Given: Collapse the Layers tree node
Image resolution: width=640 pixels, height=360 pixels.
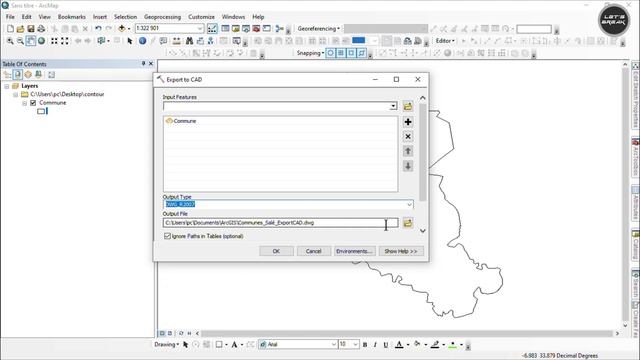Looking at the screenshot, I should click(x=7, y=86).
